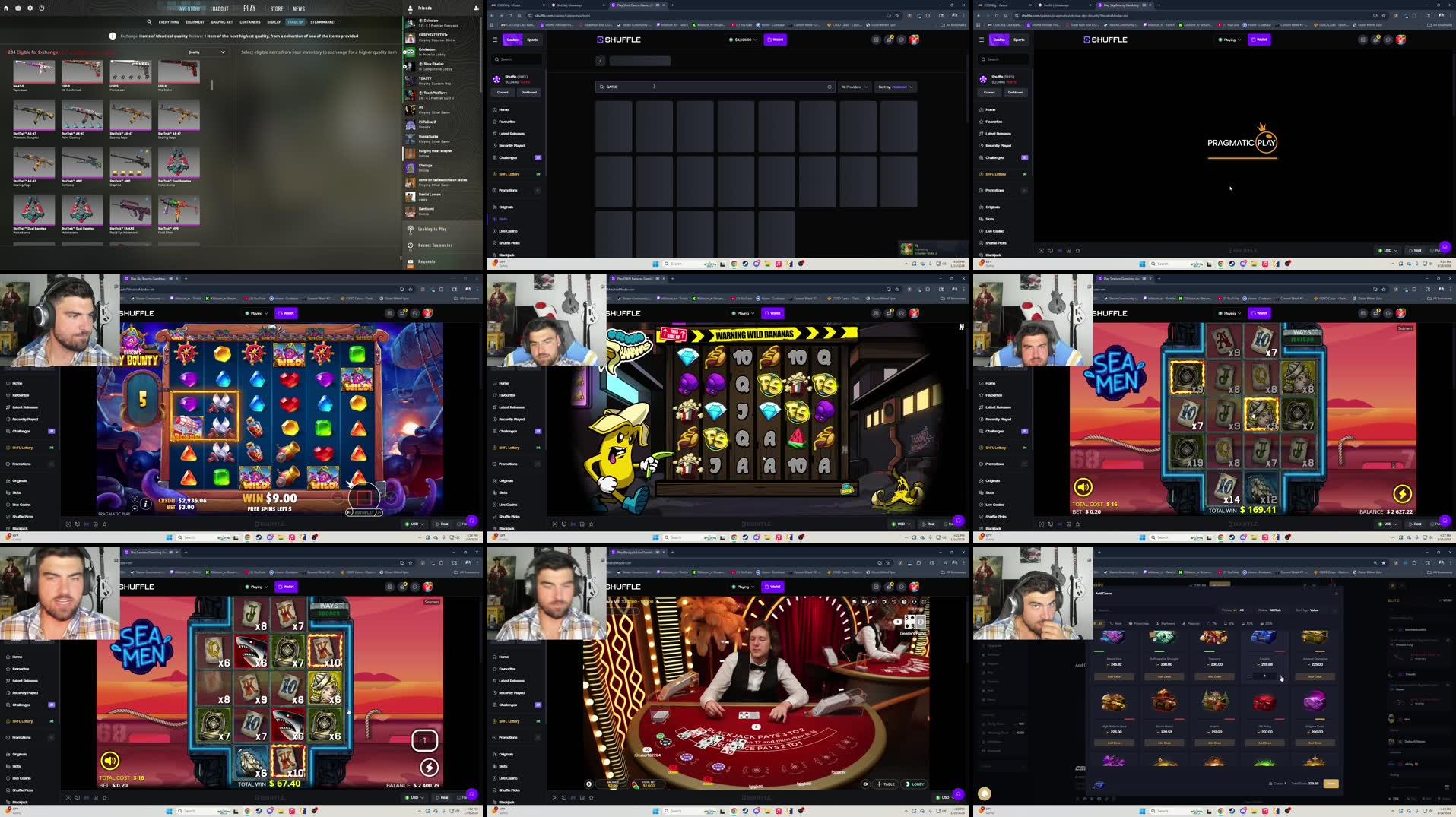Click the Shuffle logo in the header

coord(617,40)
